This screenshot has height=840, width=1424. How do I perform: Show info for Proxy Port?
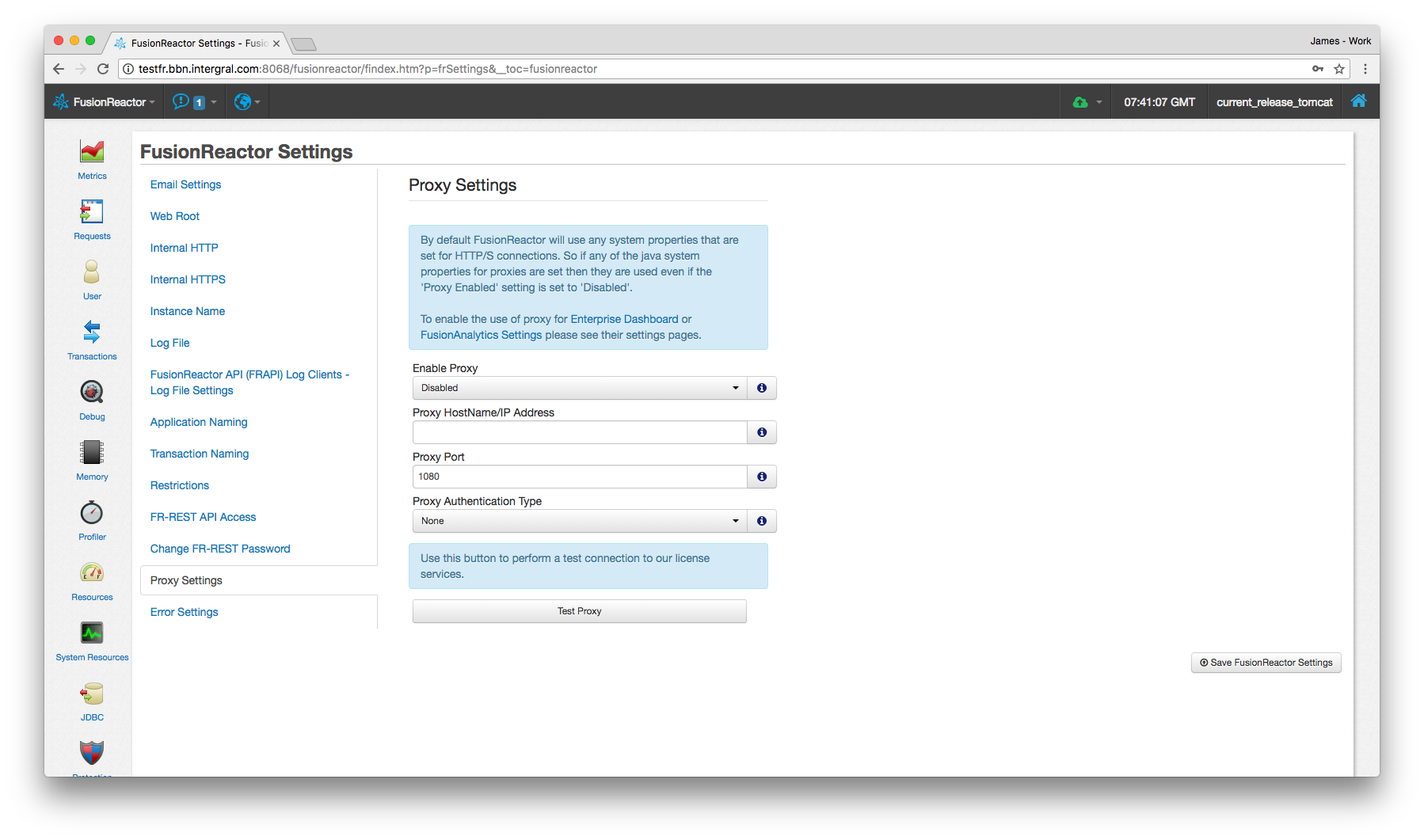point(762,477)
